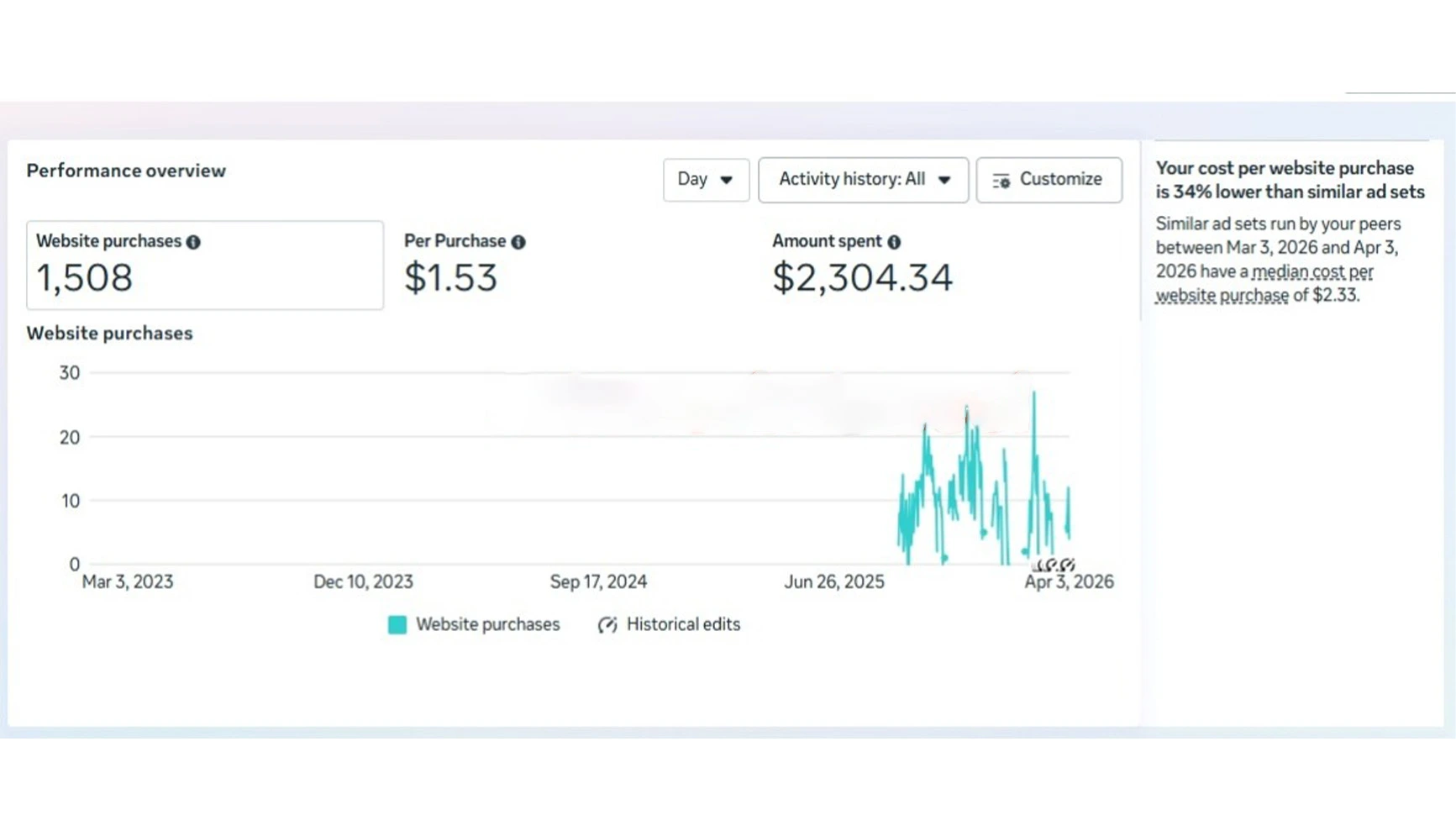1456x831 pixels.
Task: Click the Per Purchase info icon
Action: [x=518, y=242]
